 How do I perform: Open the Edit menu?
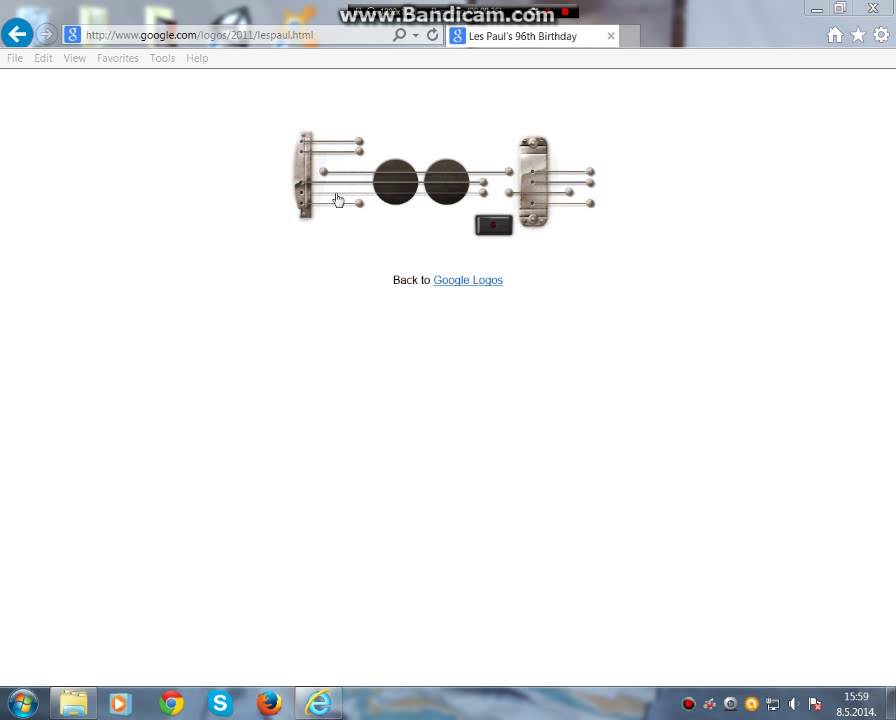[43, 58]
